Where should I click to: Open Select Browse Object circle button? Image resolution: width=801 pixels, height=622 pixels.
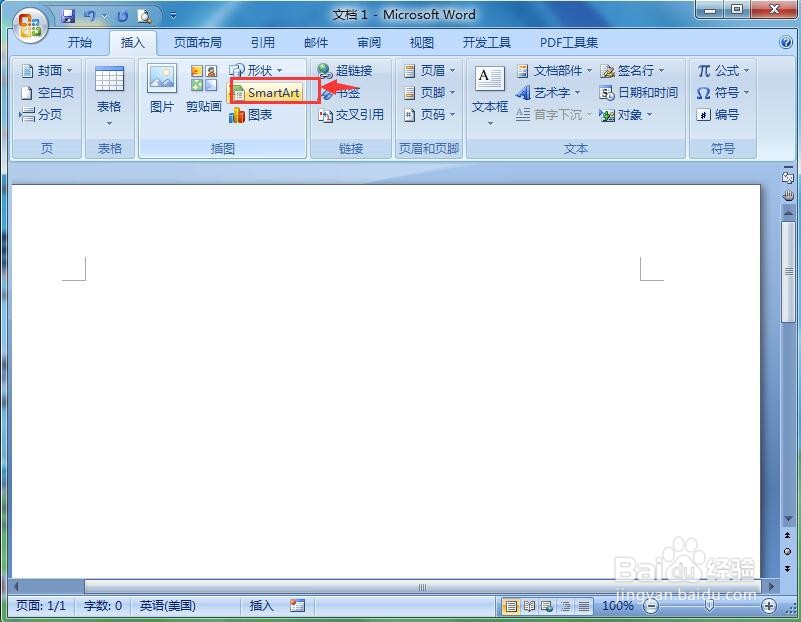(788, 552)
